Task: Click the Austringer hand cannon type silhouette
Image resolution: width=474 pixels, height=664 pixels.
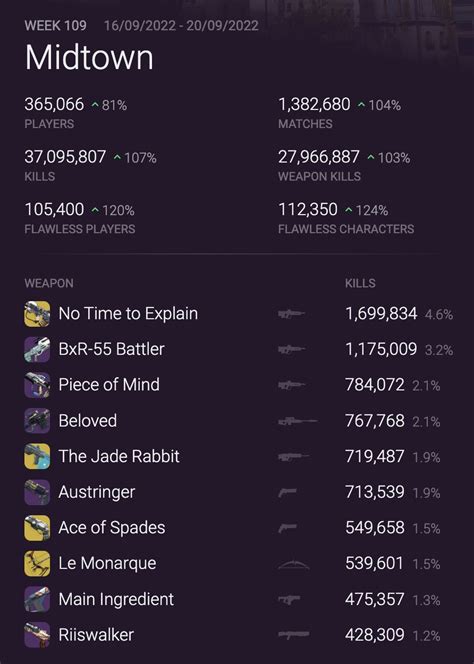Action: click(288, 492)
